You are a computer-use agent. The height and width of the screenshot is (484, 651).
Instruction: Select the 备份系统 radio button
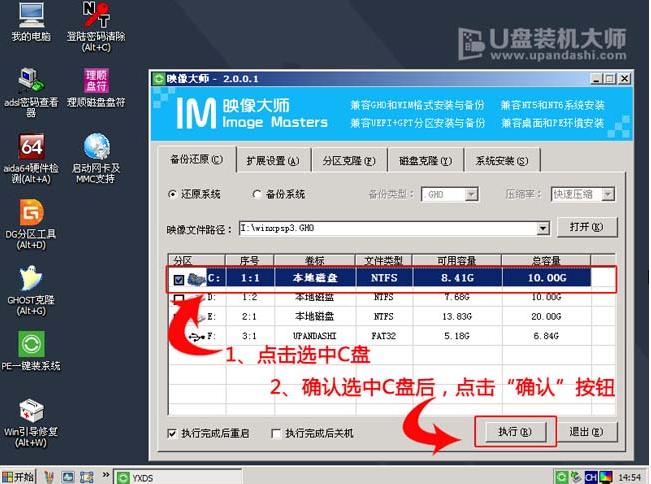click(x=258, y=194)
